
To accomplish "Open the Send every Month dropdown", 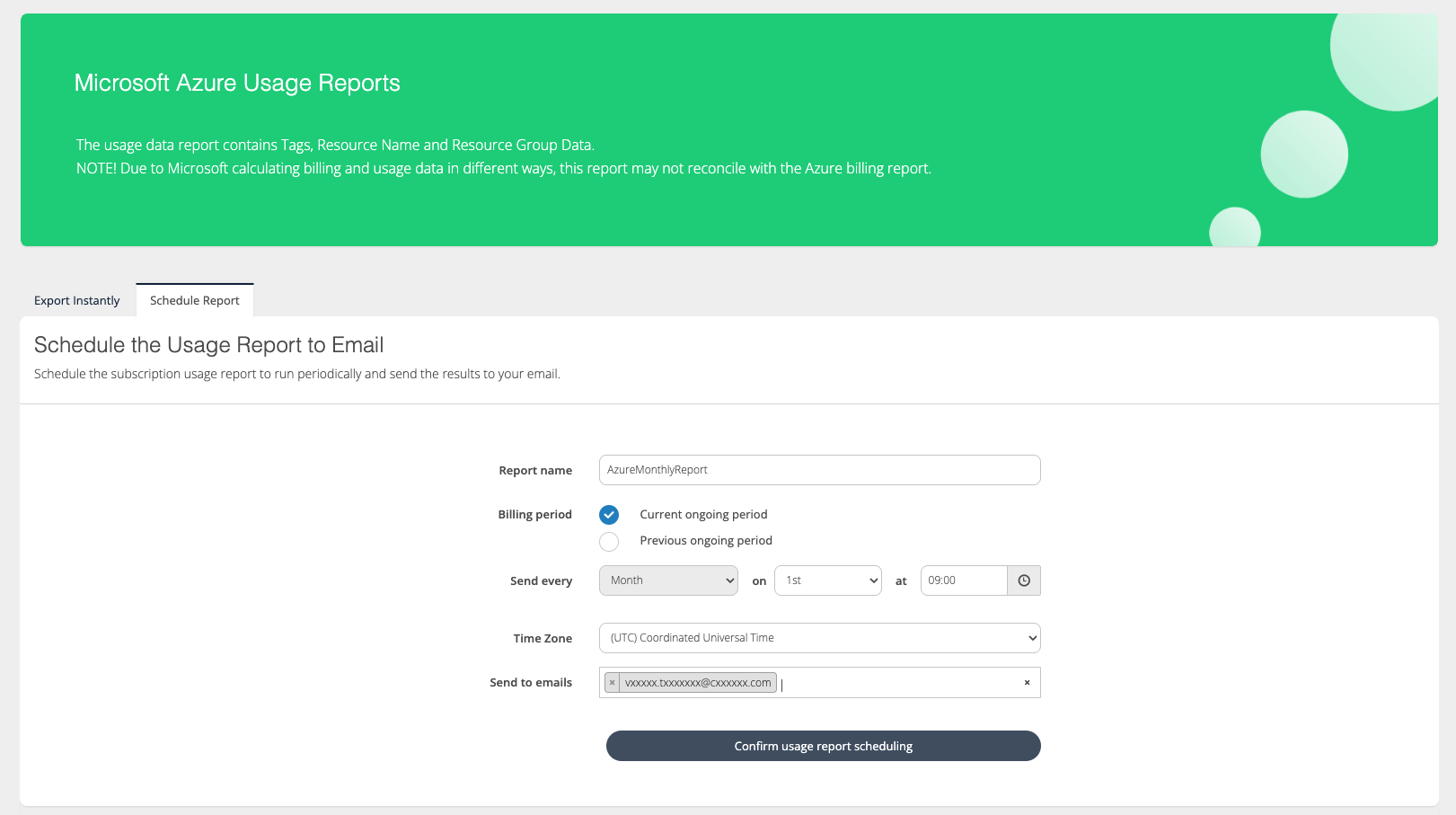I will 668,580.
